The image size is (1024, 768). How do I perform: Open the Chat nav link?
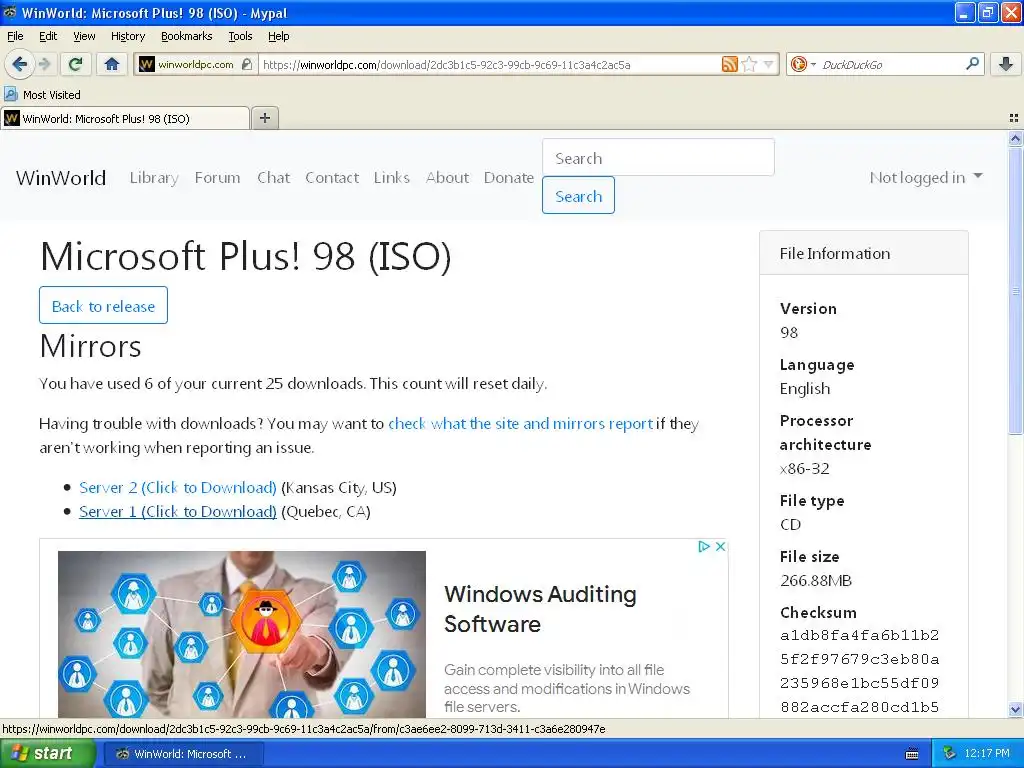(x=273, y=178)
